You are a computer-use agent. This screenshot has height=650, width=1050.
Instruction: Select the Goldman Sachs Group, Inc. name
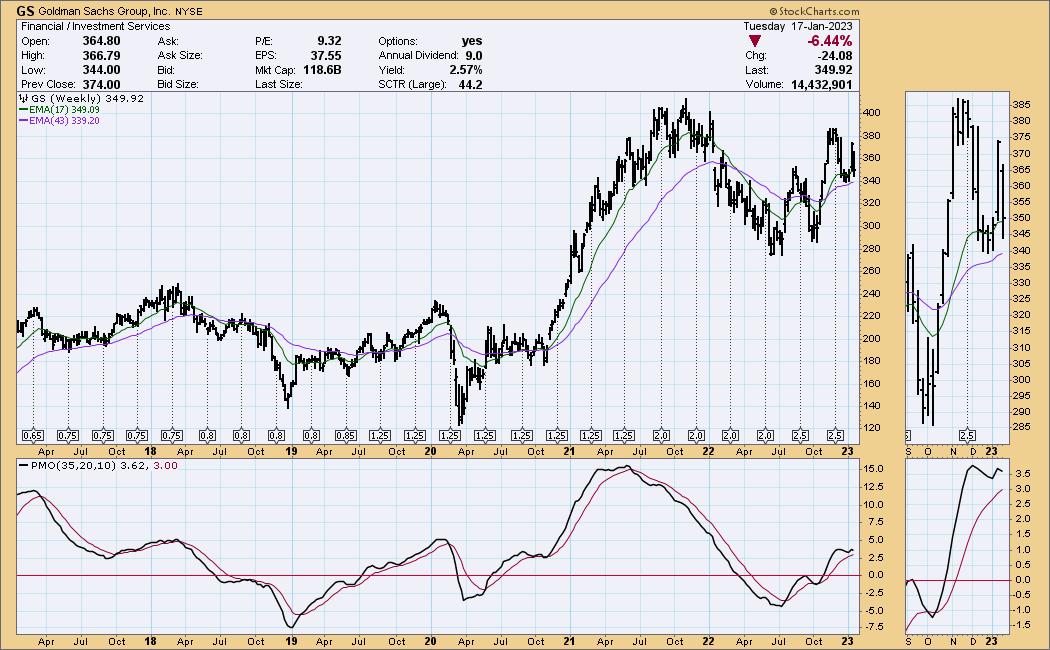click(104, 11)
